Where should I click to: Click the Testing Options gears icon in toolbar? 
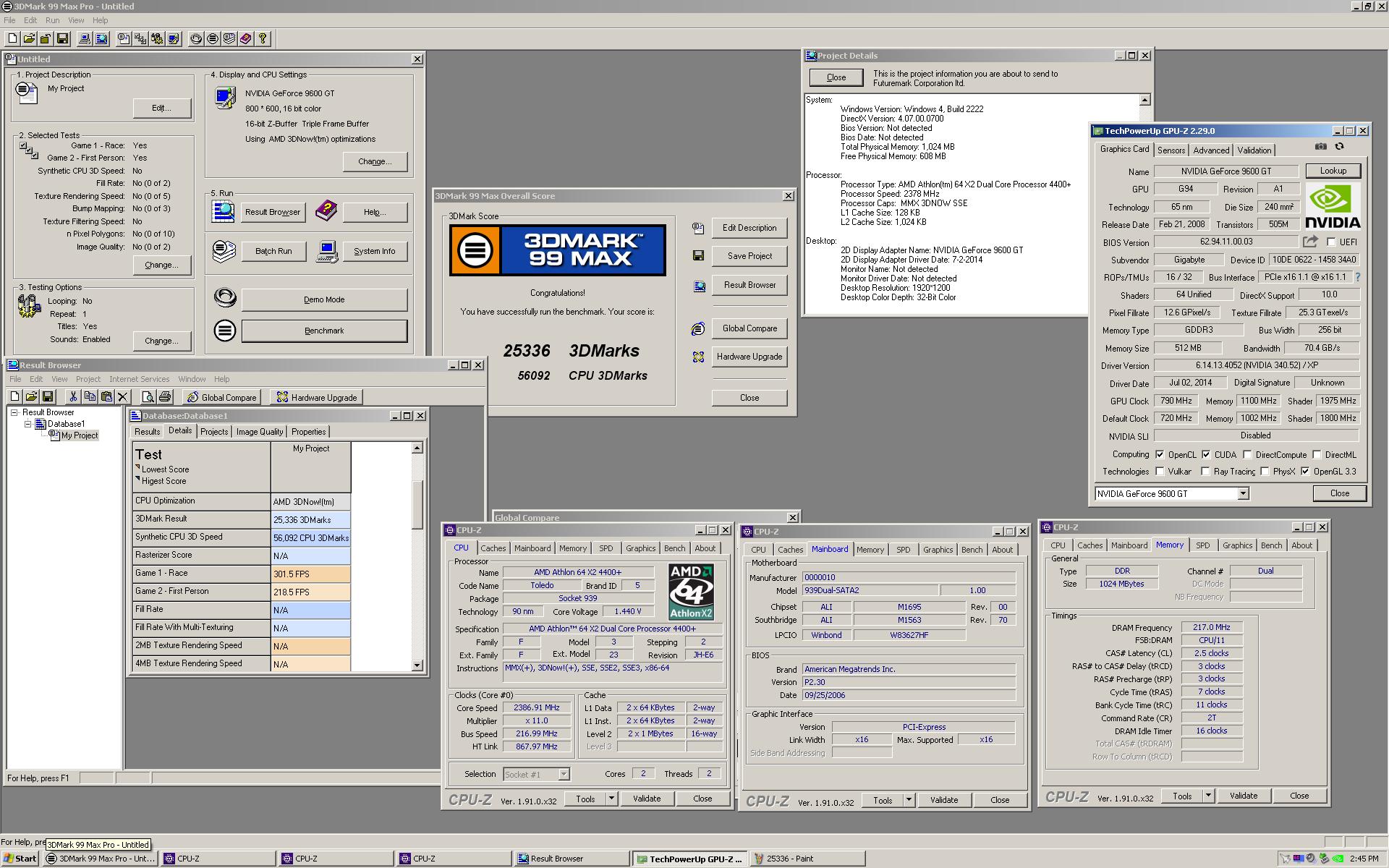pos(157,38)
